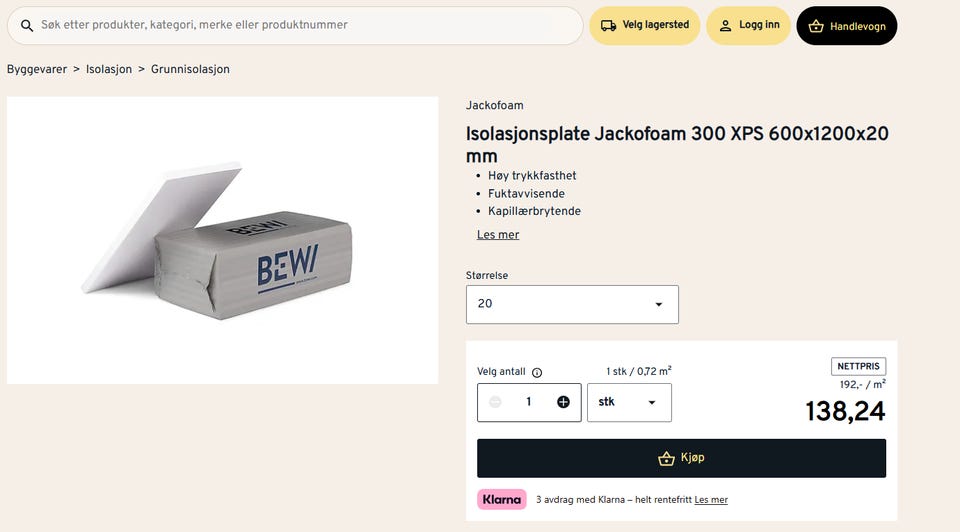Open the stk unit dropdown
The width and height of the screenshot is (960, 532).
(x=629, y=402)
